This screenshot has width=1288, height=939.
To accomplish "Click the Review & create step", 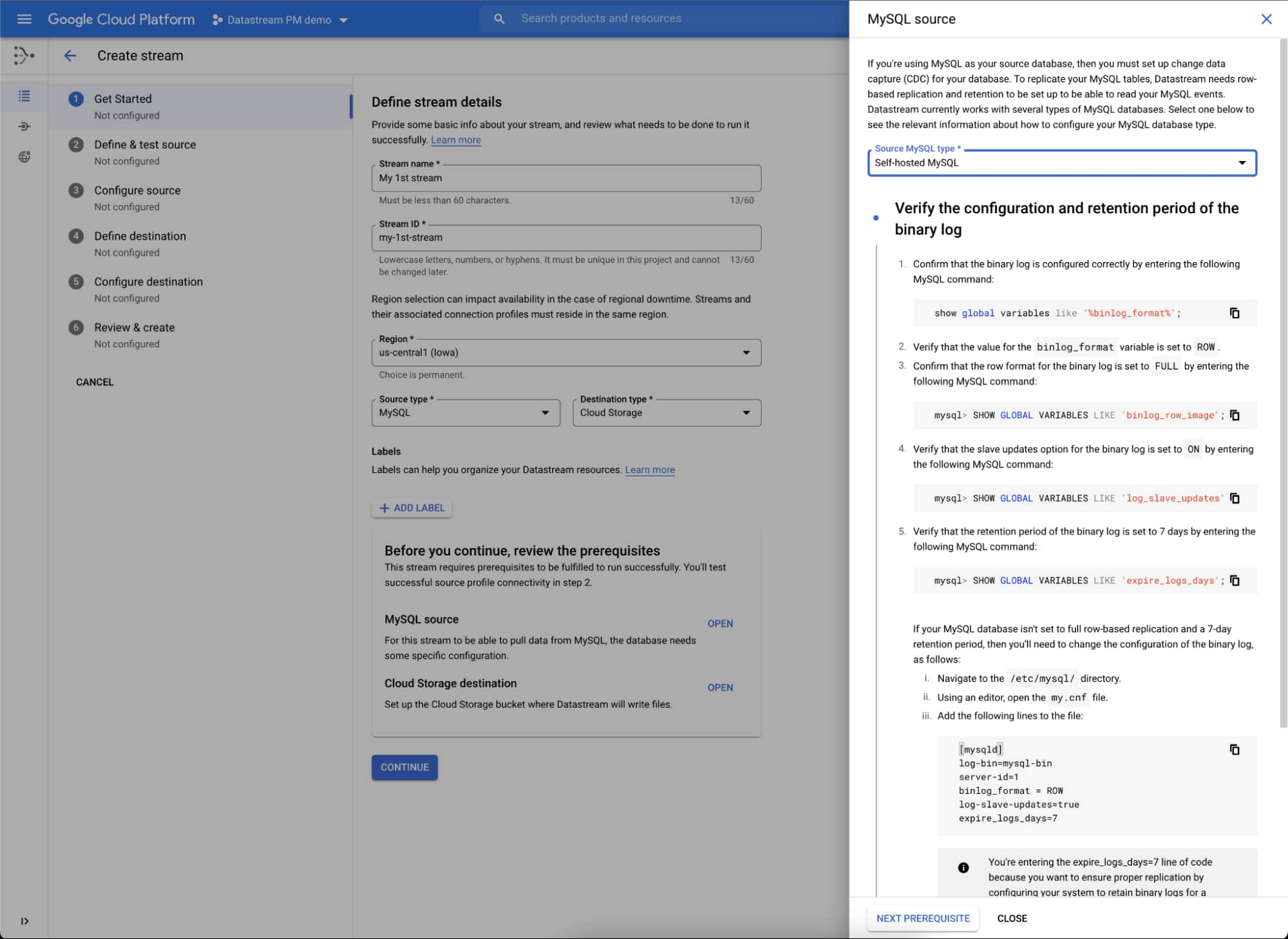I will pyautogui.click(x=134, y=327).
